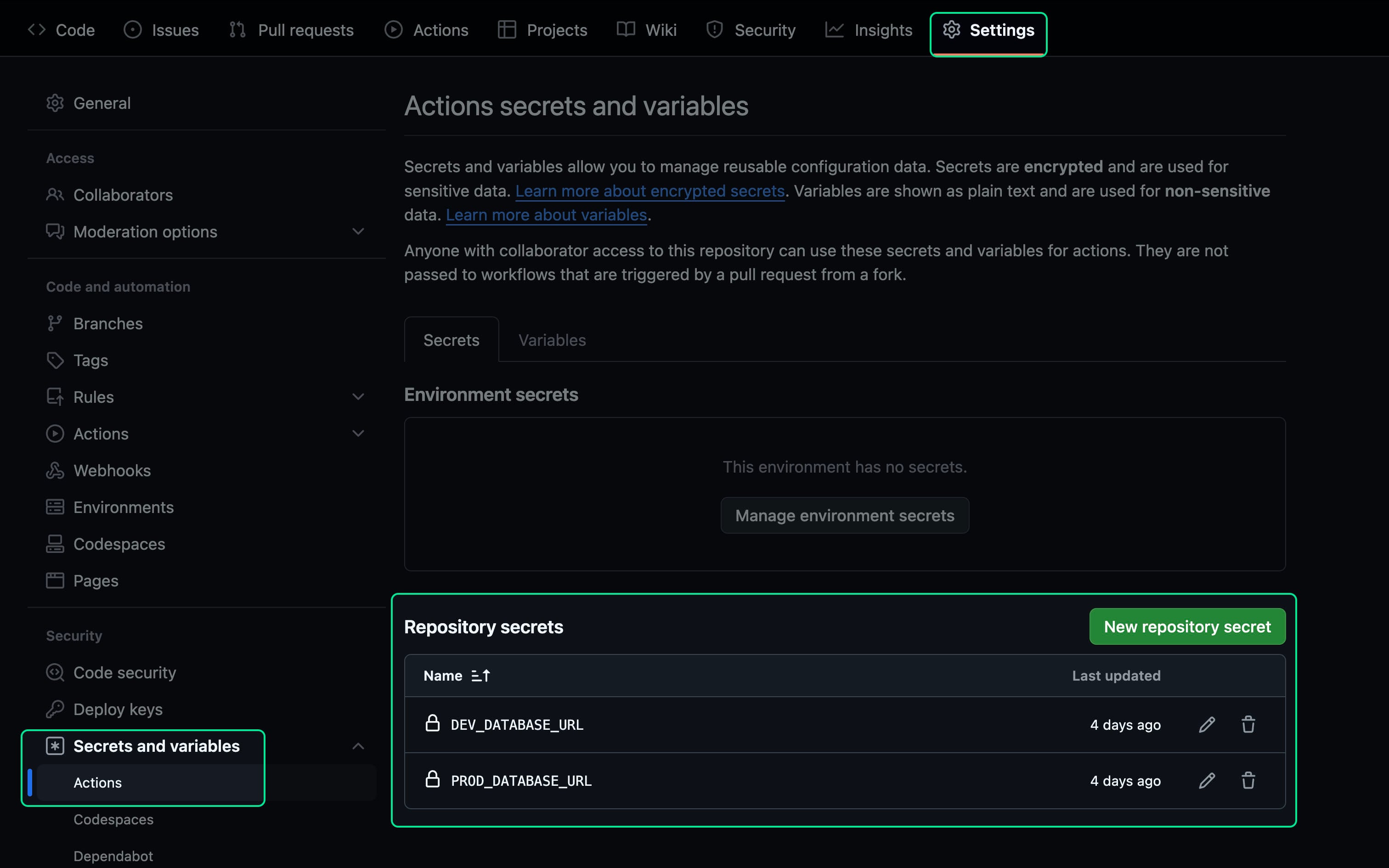Click the Projects board icon
This screenshot has height=868, width=1389.
508,30
